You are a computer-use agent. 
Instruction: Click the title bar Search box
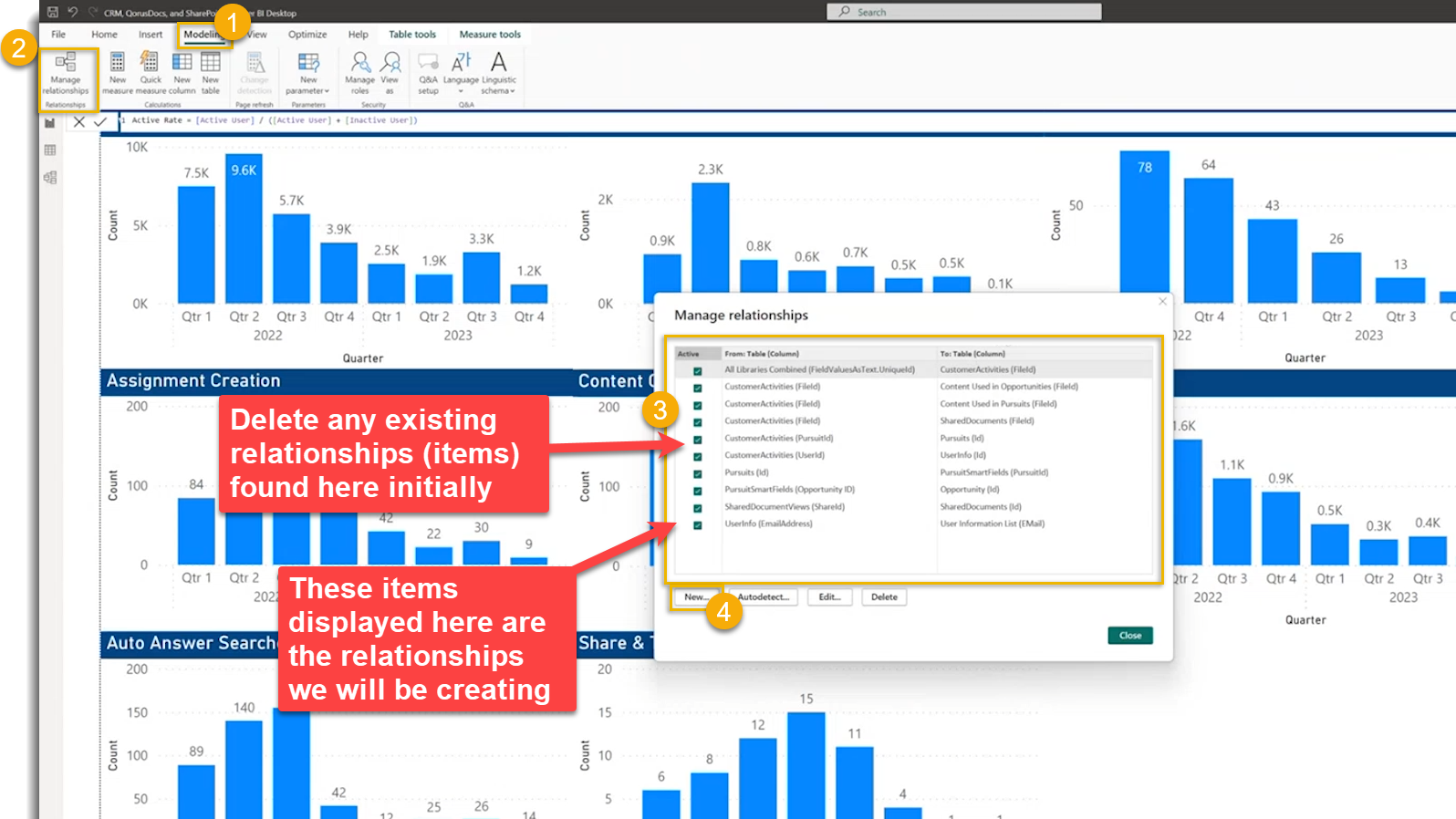[963, 12]
